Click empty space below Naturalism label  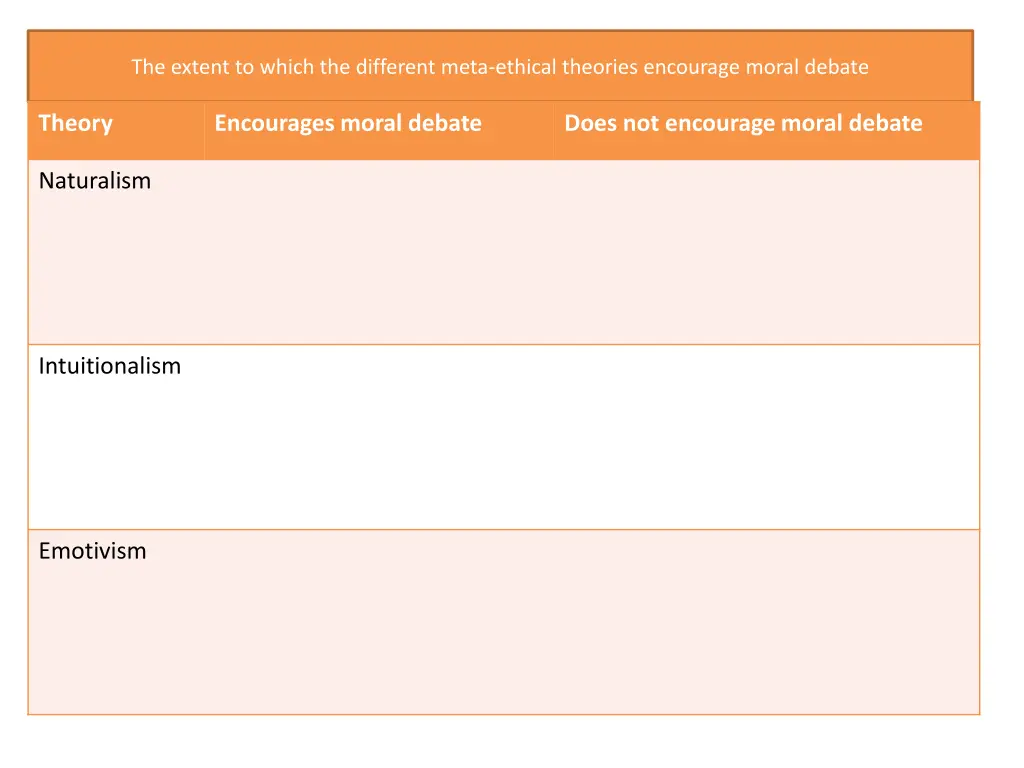[116, 272]
